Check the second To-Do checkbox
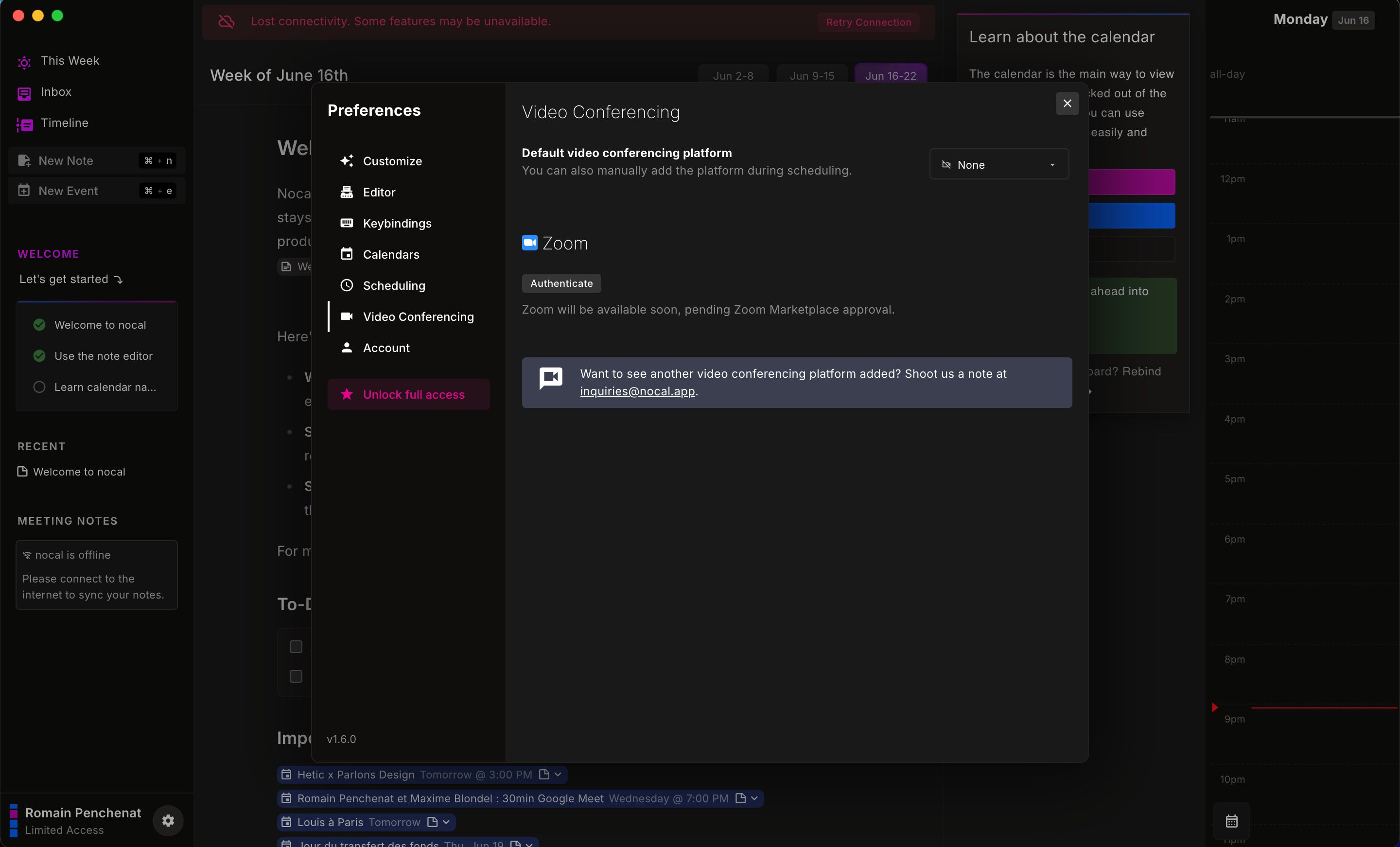This screenshot has width=1400, height=847. pyautogui.click(x=296, y=676)
